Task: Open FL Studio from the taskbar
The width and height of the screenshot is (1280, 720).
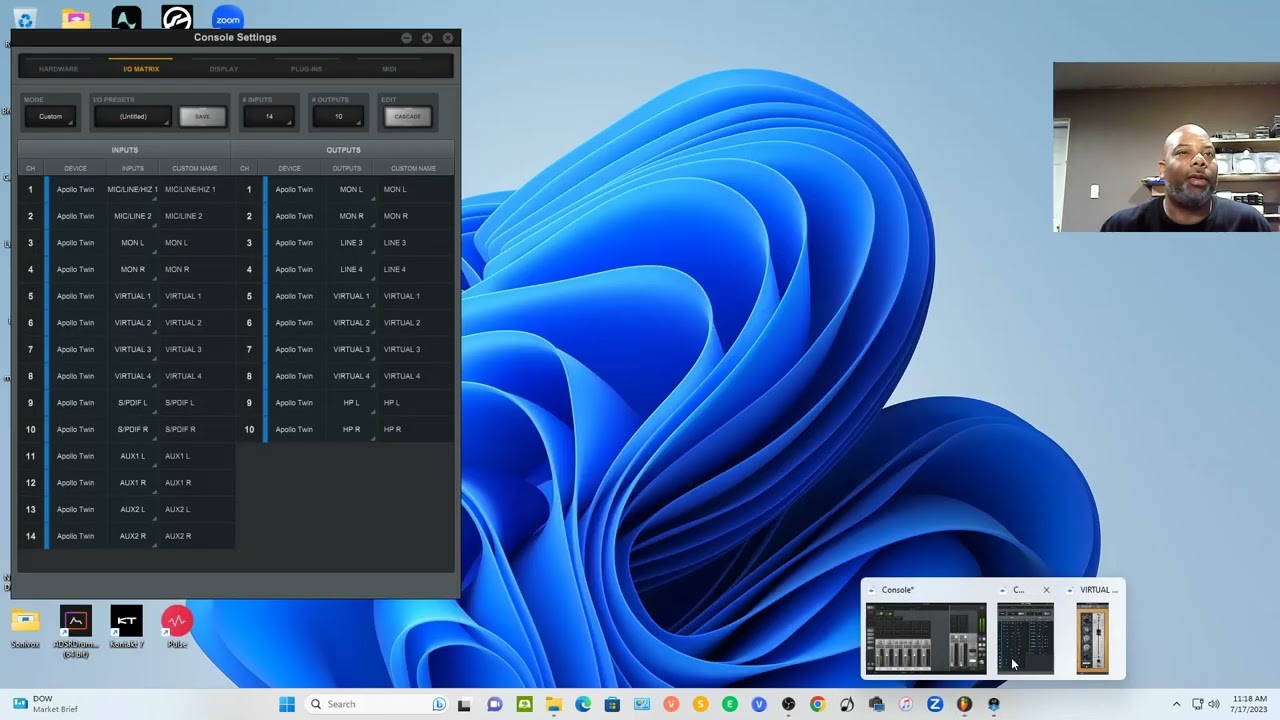Action: coord(964,704)
